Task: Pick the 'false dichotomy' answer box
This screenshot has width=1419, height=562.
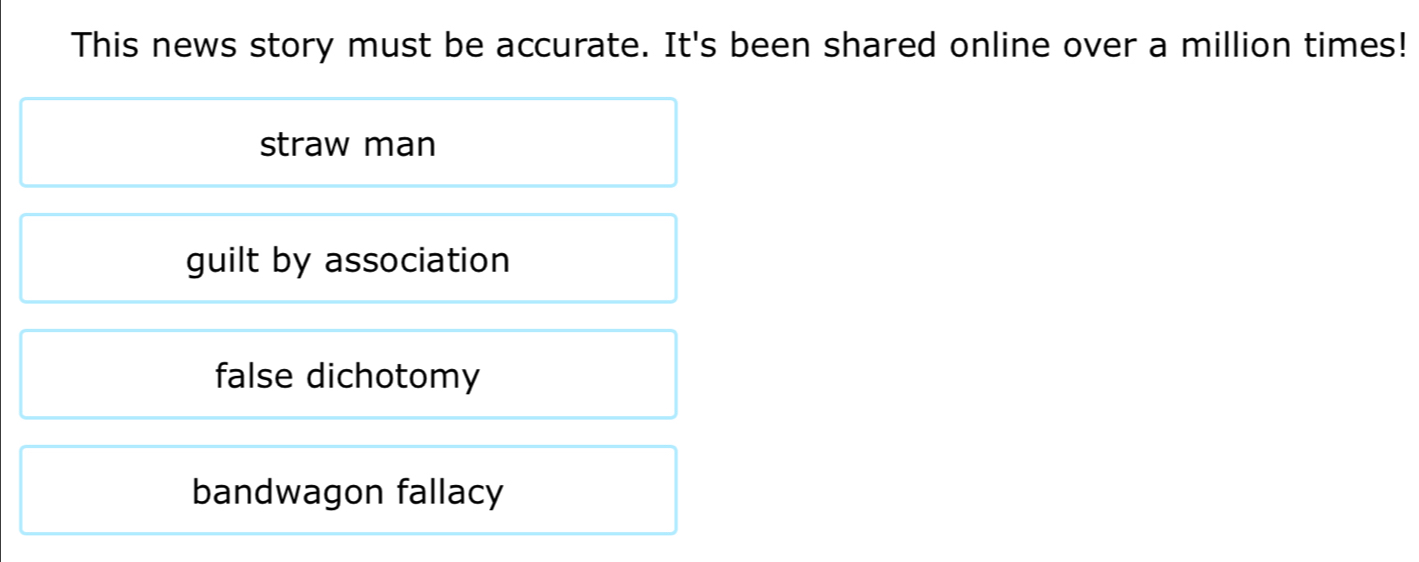Action: point(348,375)
